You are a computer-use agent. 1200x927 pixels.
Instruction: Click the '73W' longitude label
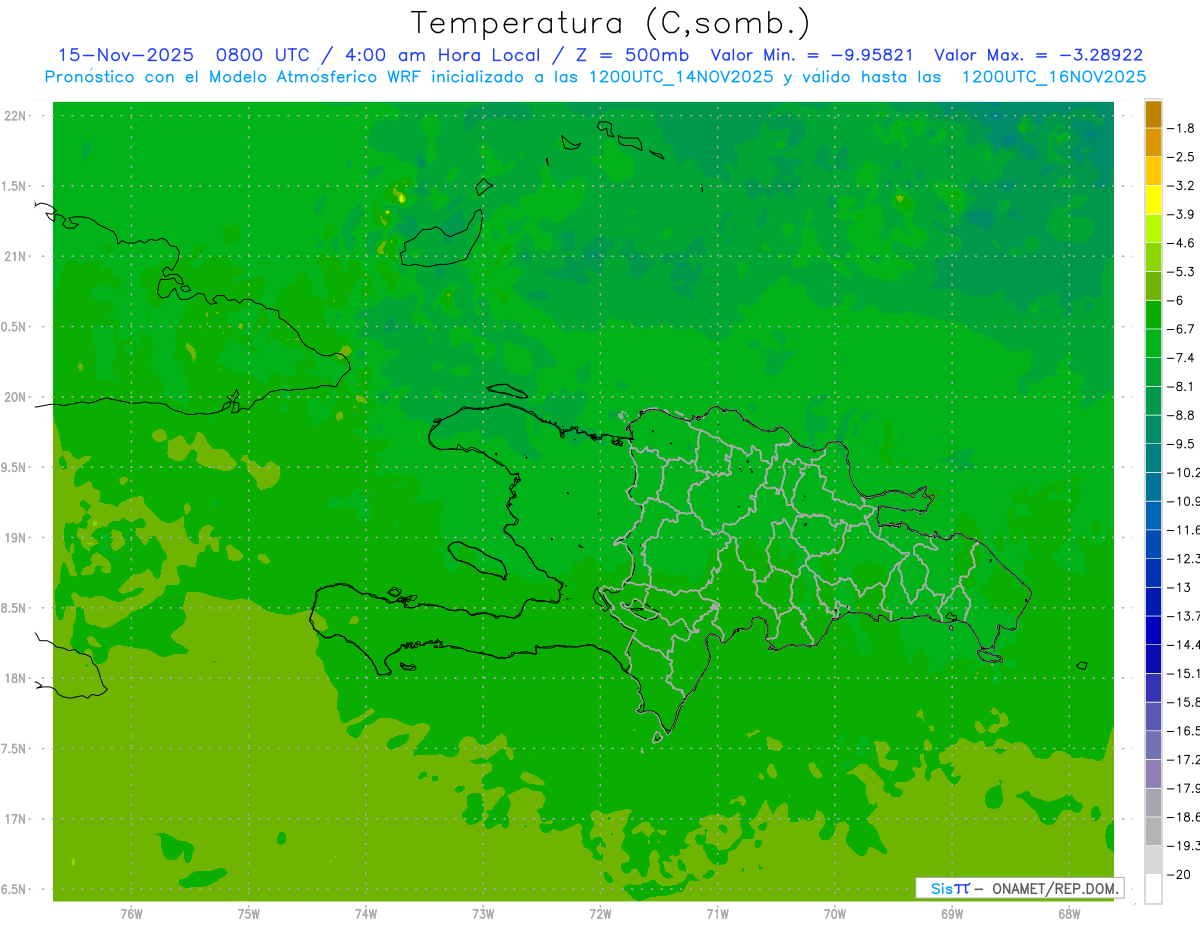[x=483, y=913]
